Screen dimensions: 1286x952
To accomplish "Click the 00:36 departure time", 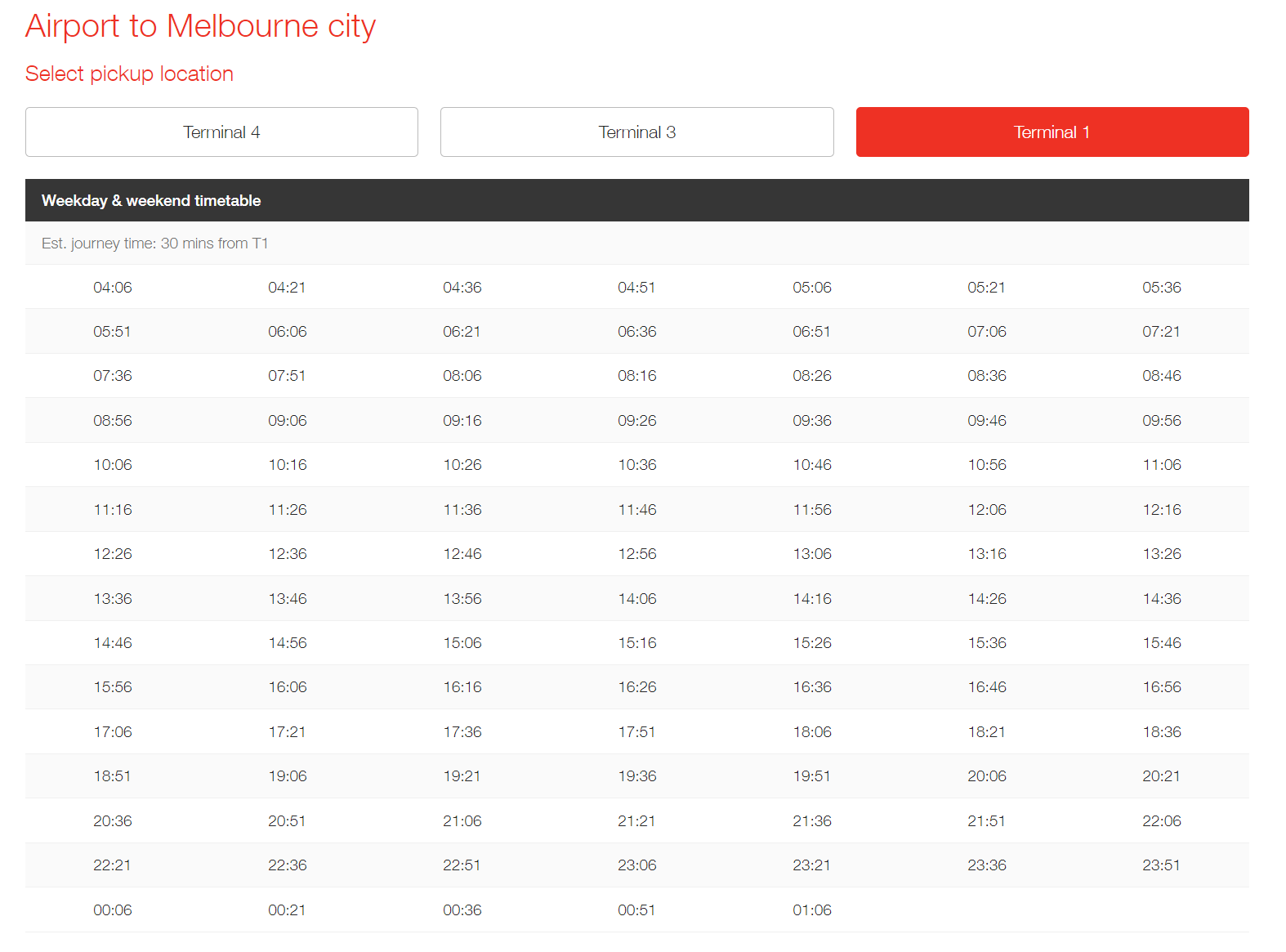I will pyautogui.click(x=462, y=910).
